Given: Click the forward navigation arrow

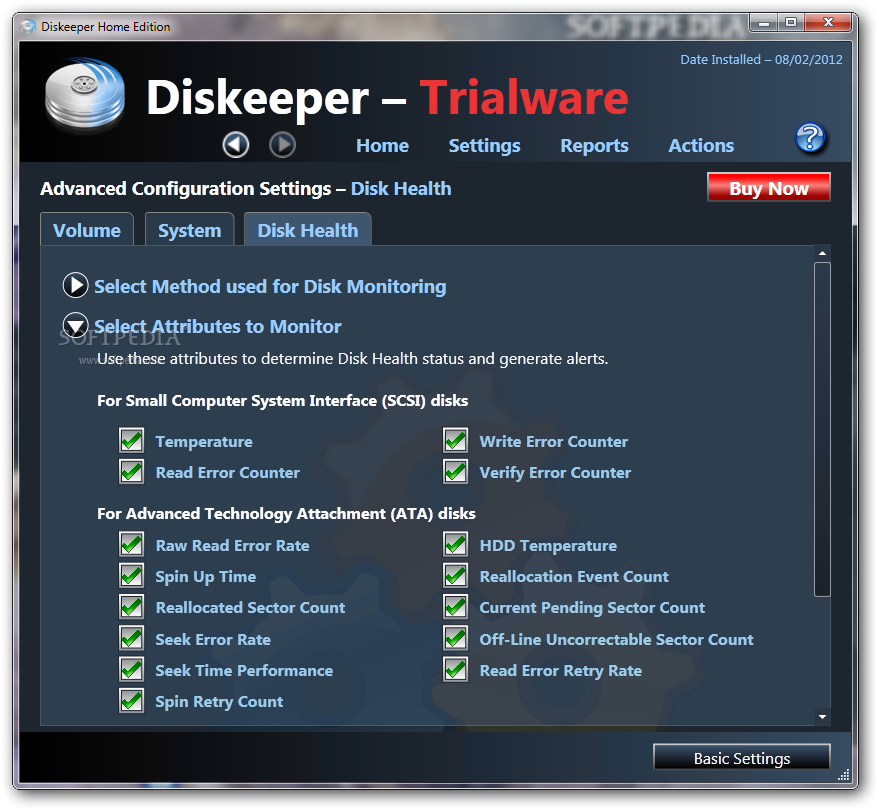Looking at the screenshot, I should tap(282, 145).
